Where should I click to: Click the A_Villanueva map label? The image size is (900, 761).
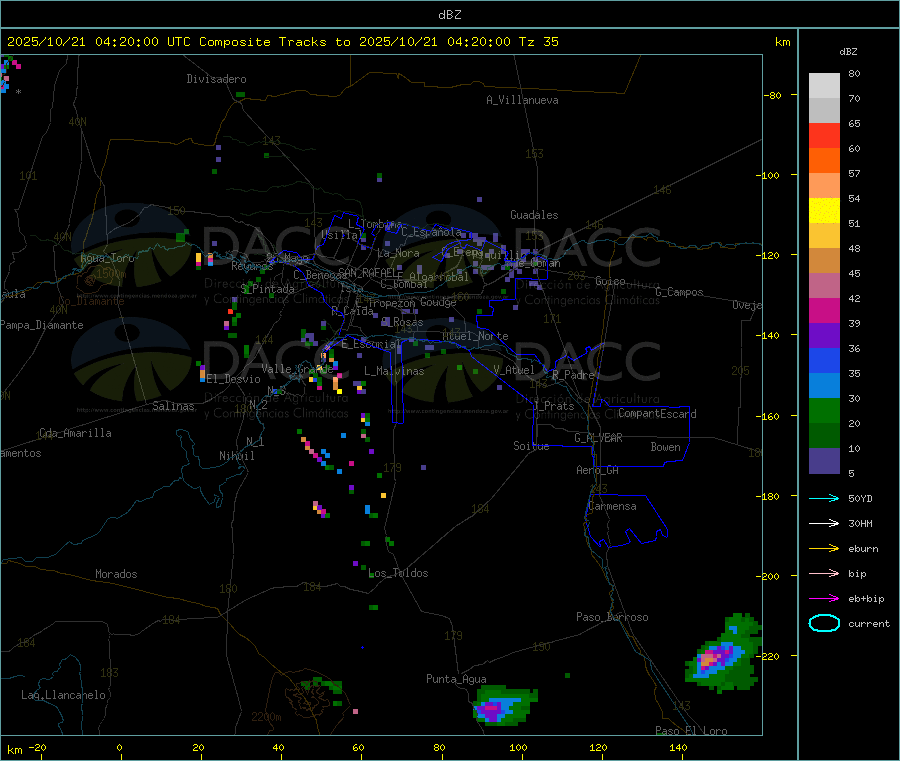(x=522, y=100)
